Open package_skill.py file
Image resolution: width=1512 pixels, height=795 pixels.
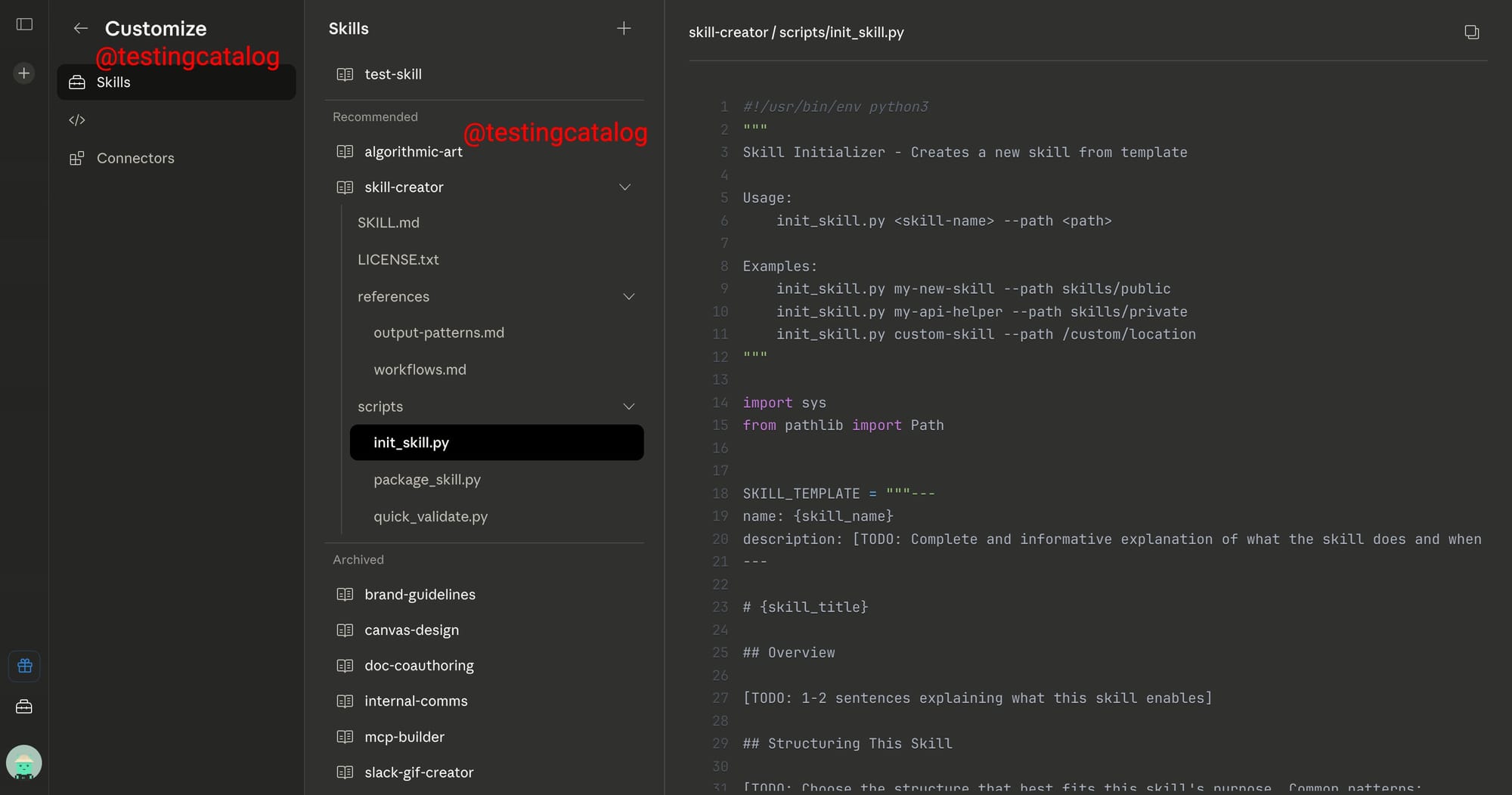point(427,480)
